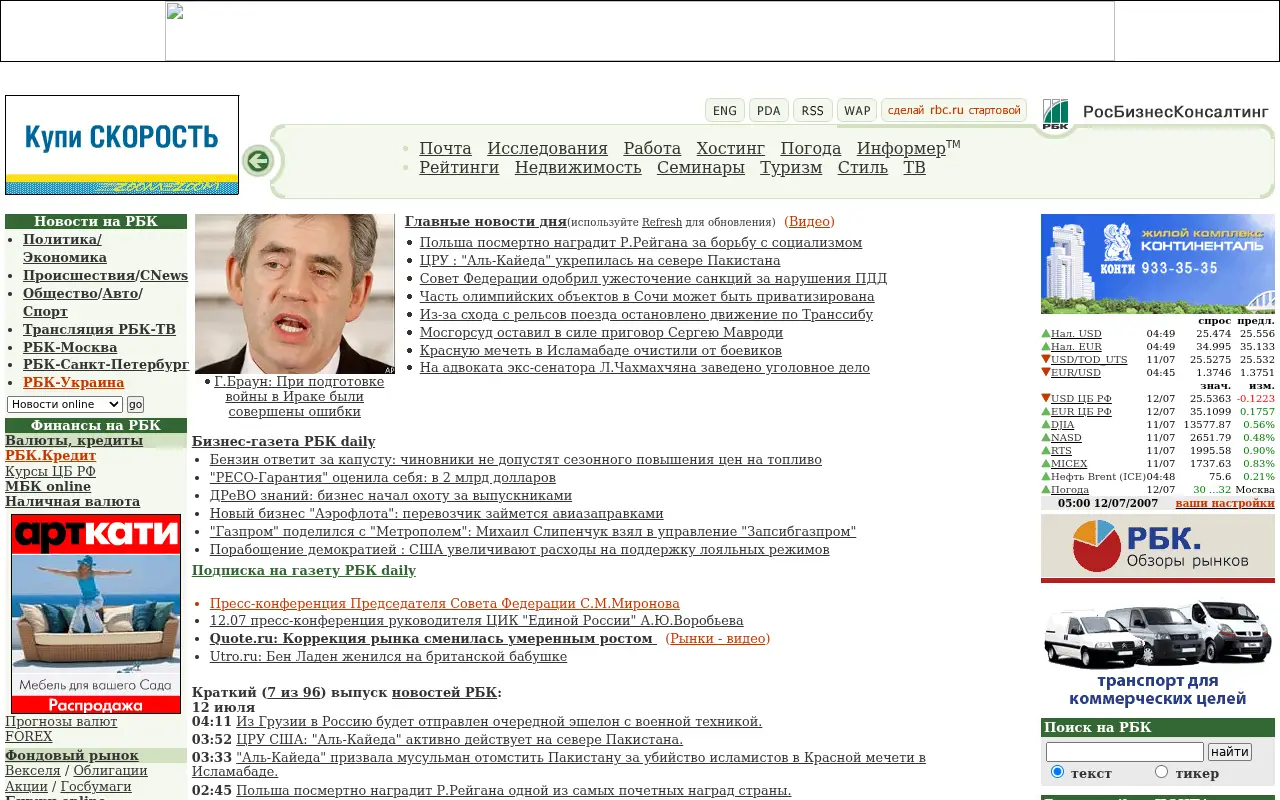Click into the Поиск на РБК field
Image resolution: width=1280 pixels, height=800 pixels.
click(1125, 751)
